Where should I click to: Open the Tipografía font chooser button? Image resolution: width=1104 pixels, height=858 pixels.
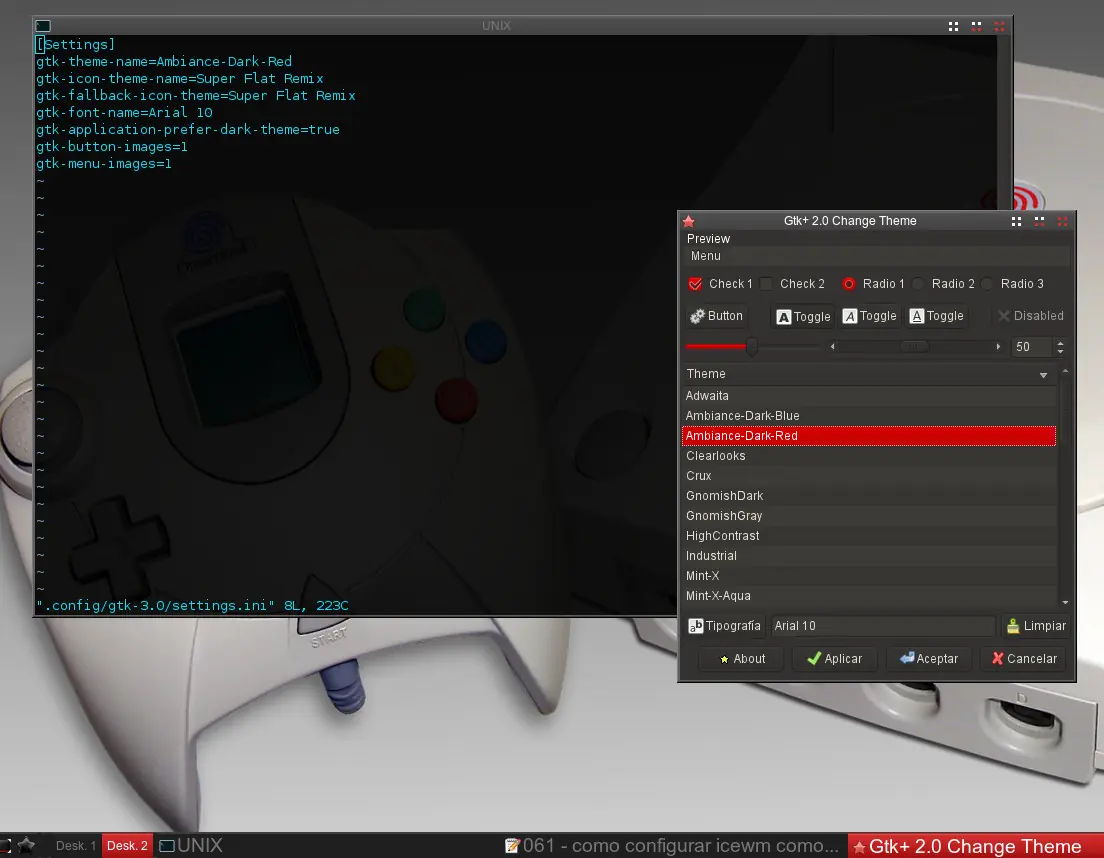[x=724, y=626]
